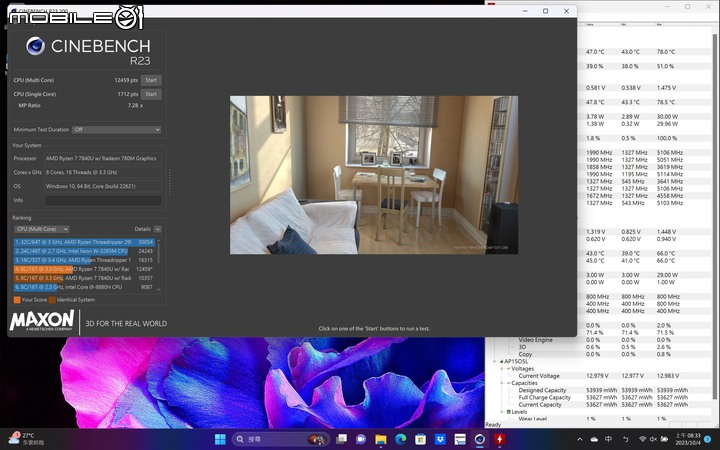The height and width of the screenshot is (450, 720).
Task: Click the rendered living room image
Action: 374,175
